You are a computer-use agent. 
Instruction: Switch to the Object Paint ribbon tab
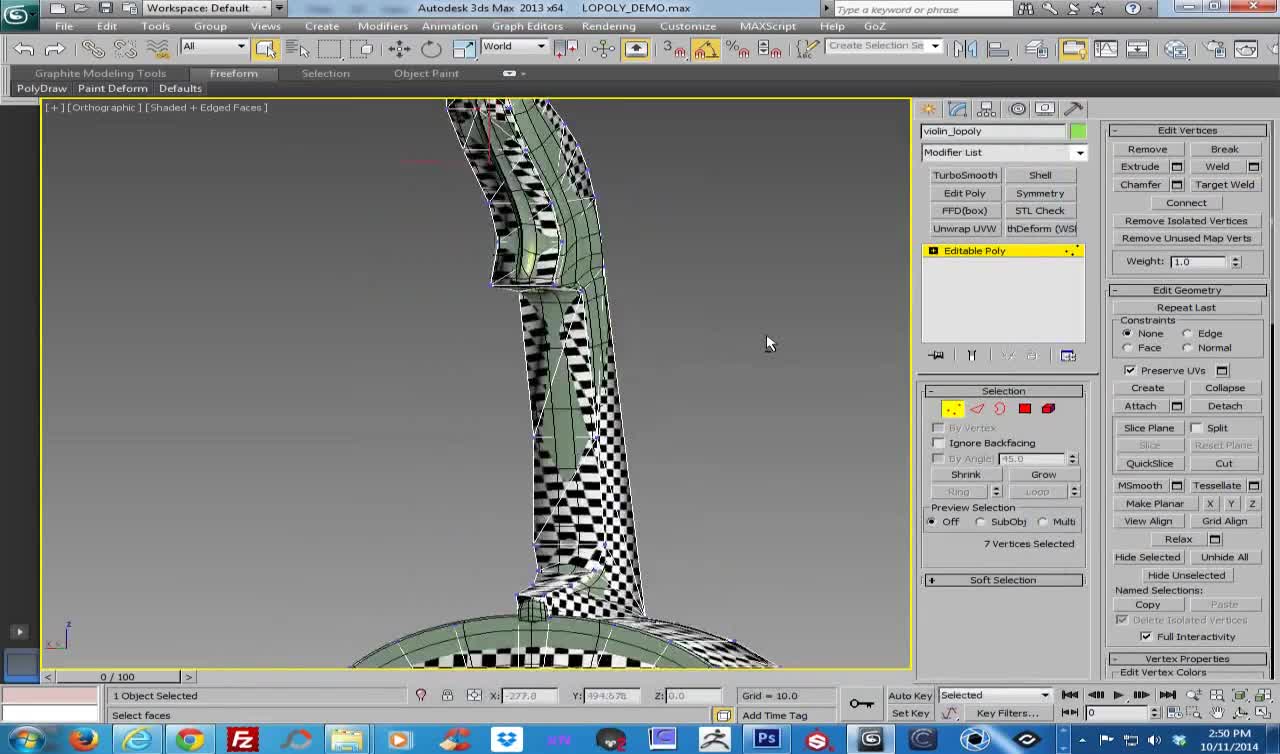[426, 73]
